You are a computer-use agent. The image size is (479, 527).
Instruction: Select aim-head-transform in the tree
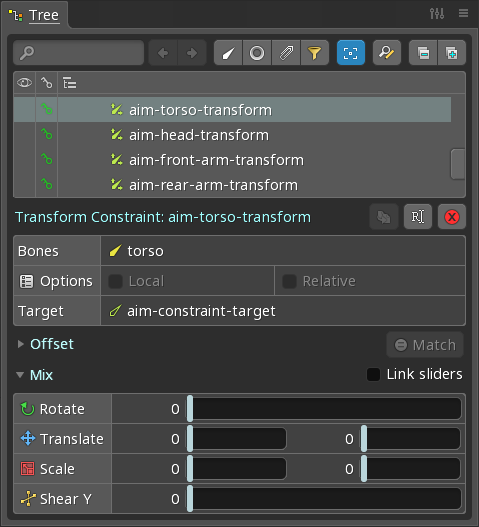click(199, 135)
